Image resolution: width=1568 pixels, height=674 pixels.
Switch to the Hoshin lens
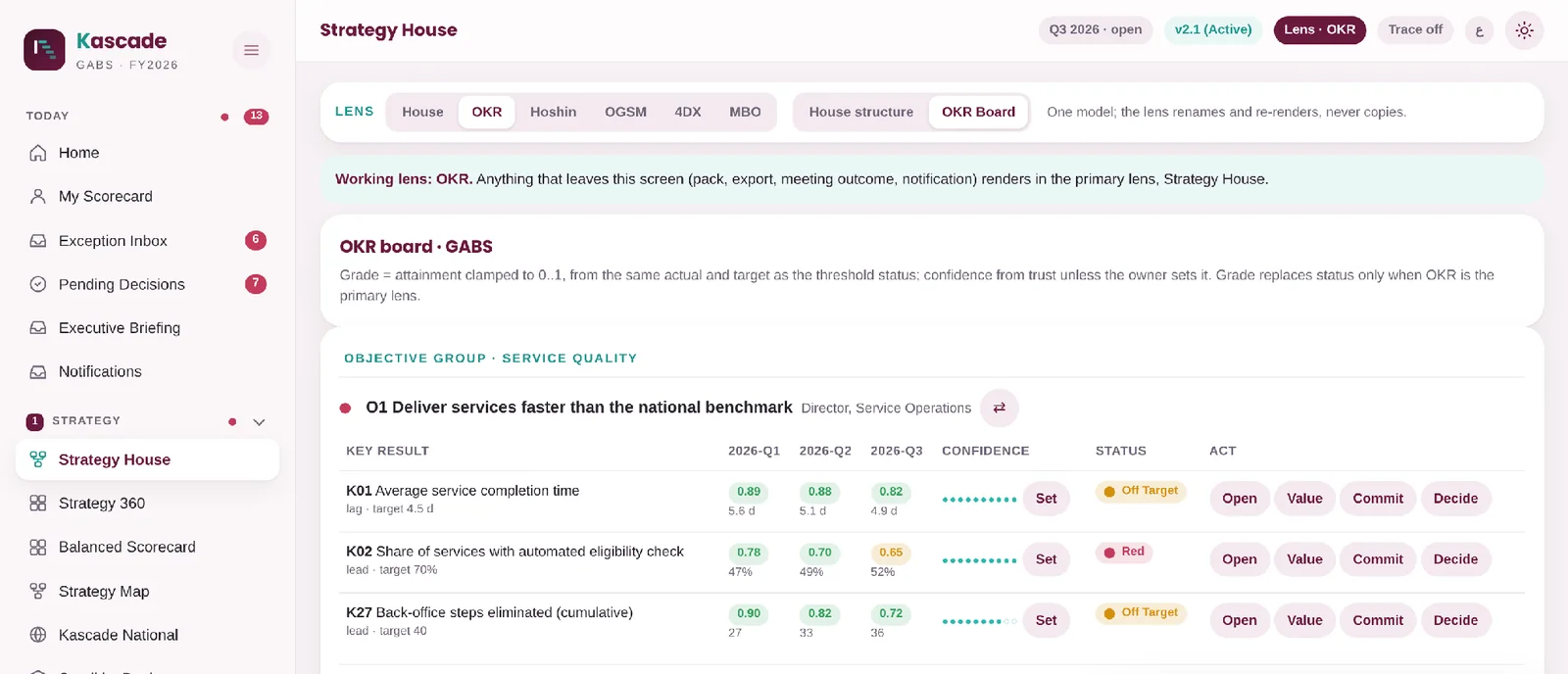point(554,113)
